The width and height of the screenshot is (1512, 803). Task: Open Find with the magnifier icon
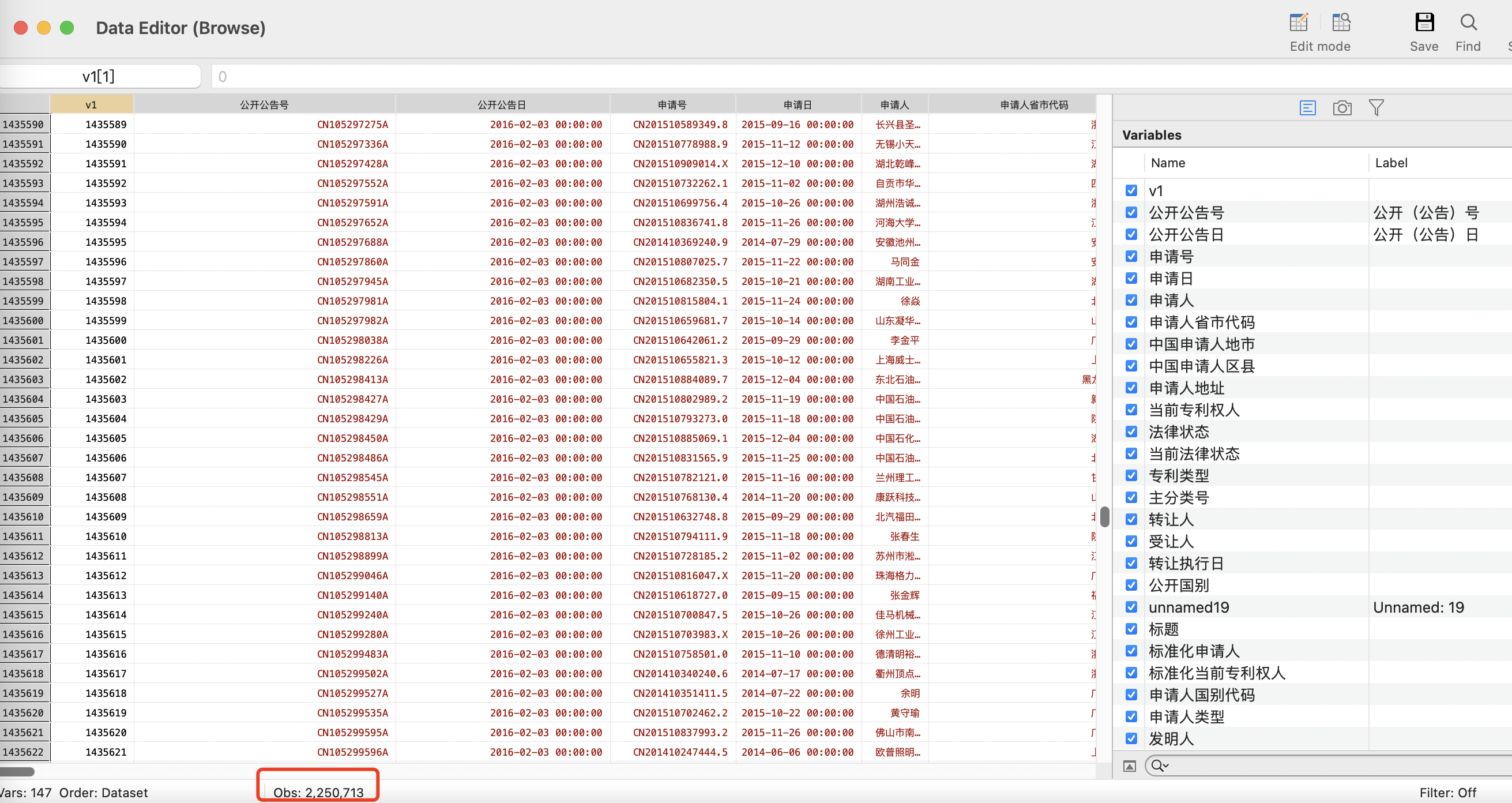(1468, 22)
